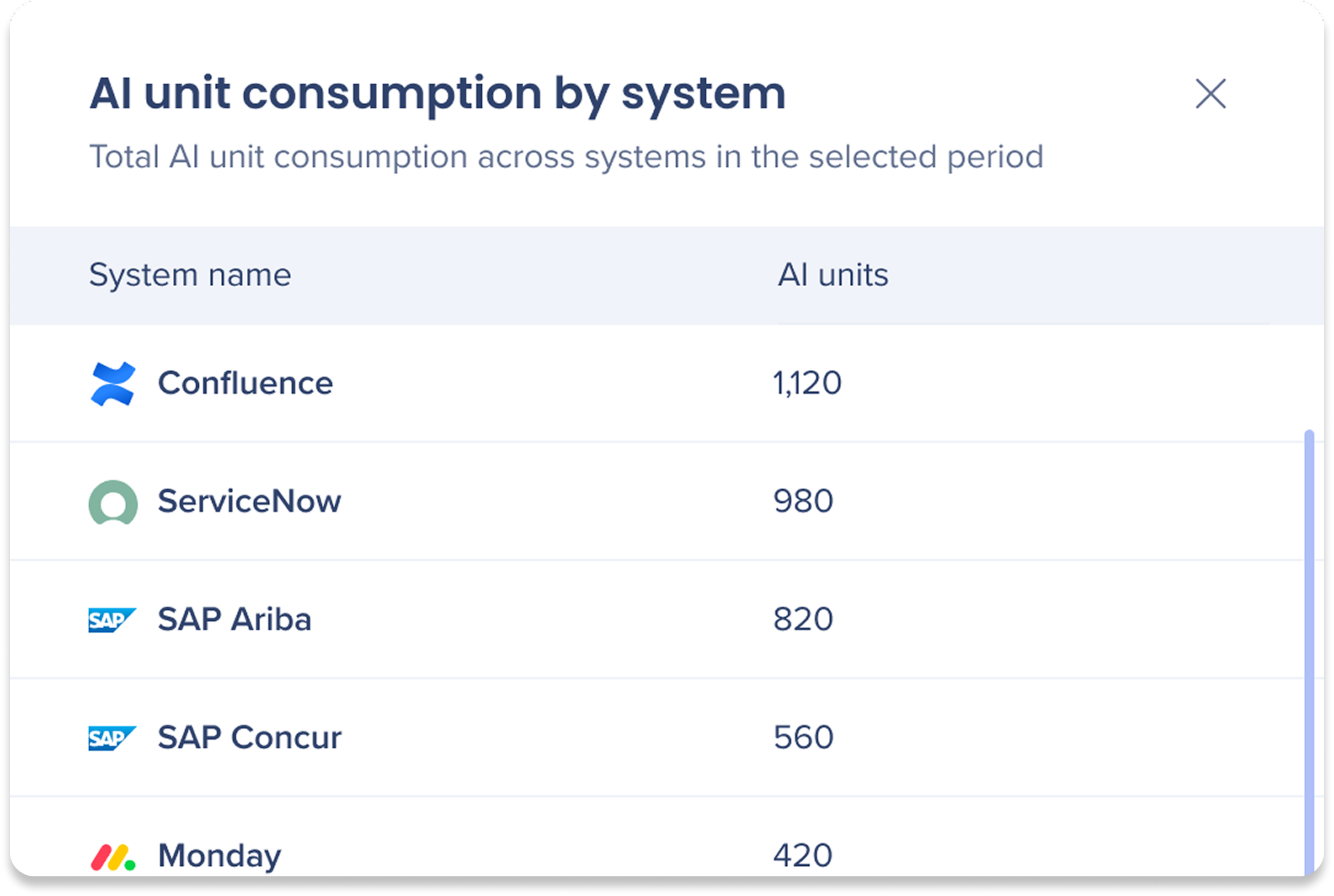This screenshot has height=896, width=1334.
Task: Select the ServiceNow system name
Action: click(x=249, y=501)
